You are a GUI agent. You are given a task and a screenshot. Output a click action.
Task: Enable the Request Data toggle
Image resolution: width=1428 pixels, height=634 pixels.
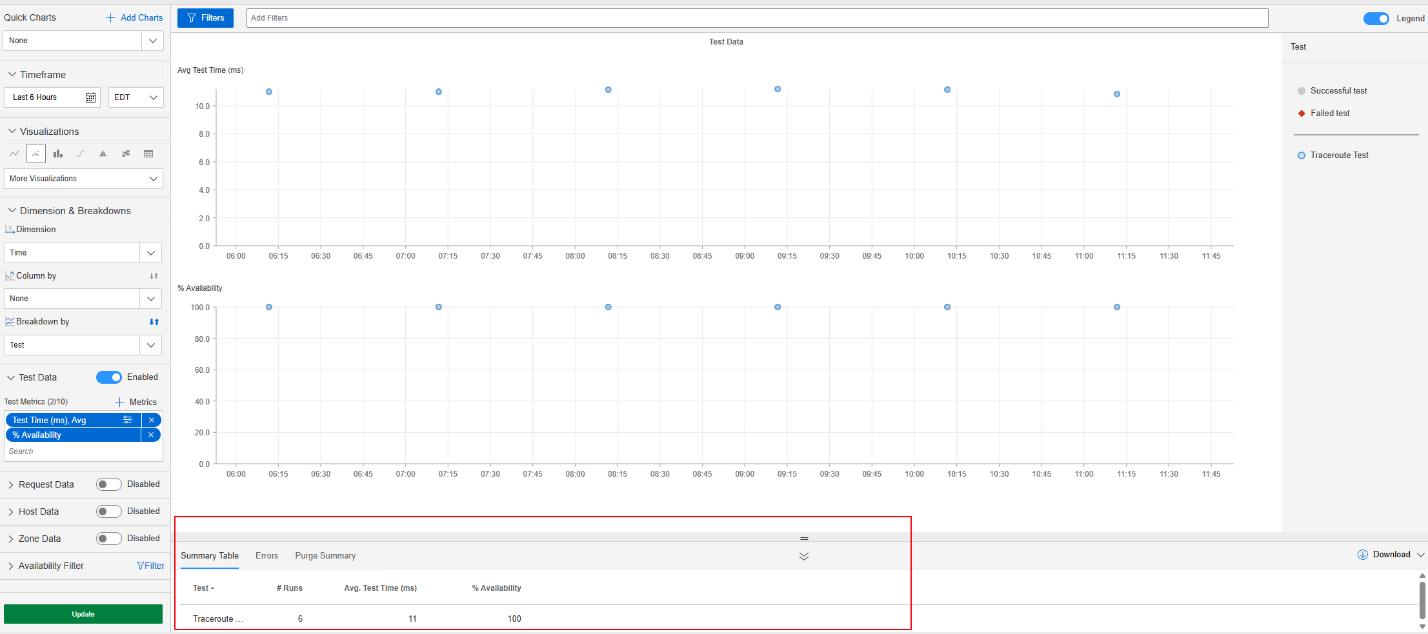109,484
